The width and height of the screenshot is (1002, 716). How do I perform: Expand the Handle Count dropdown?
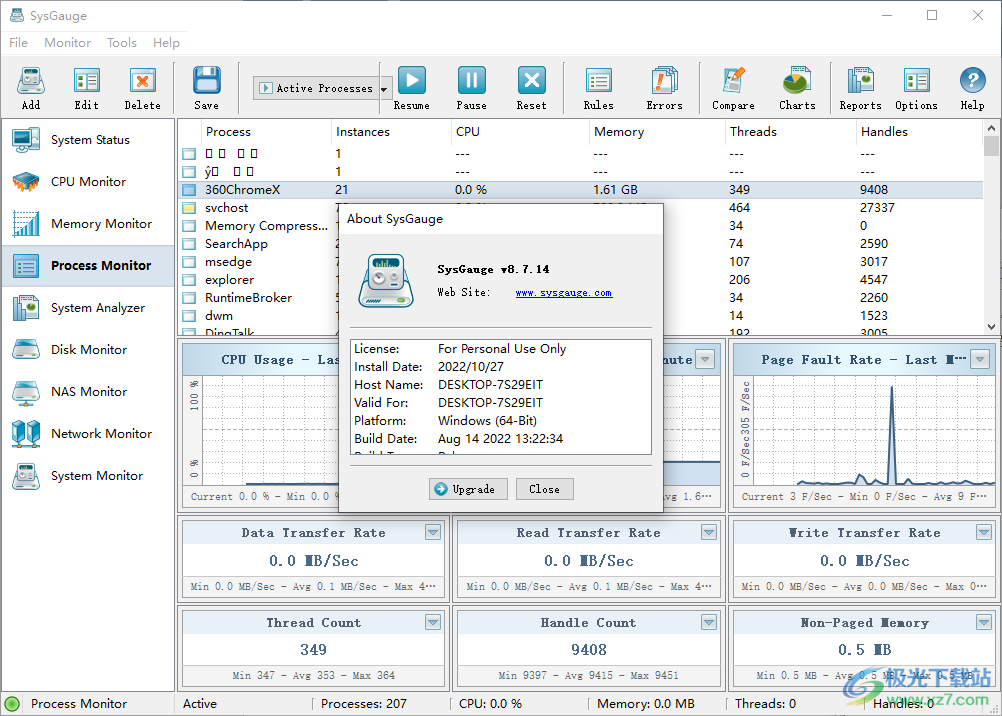tap(709, 622)
